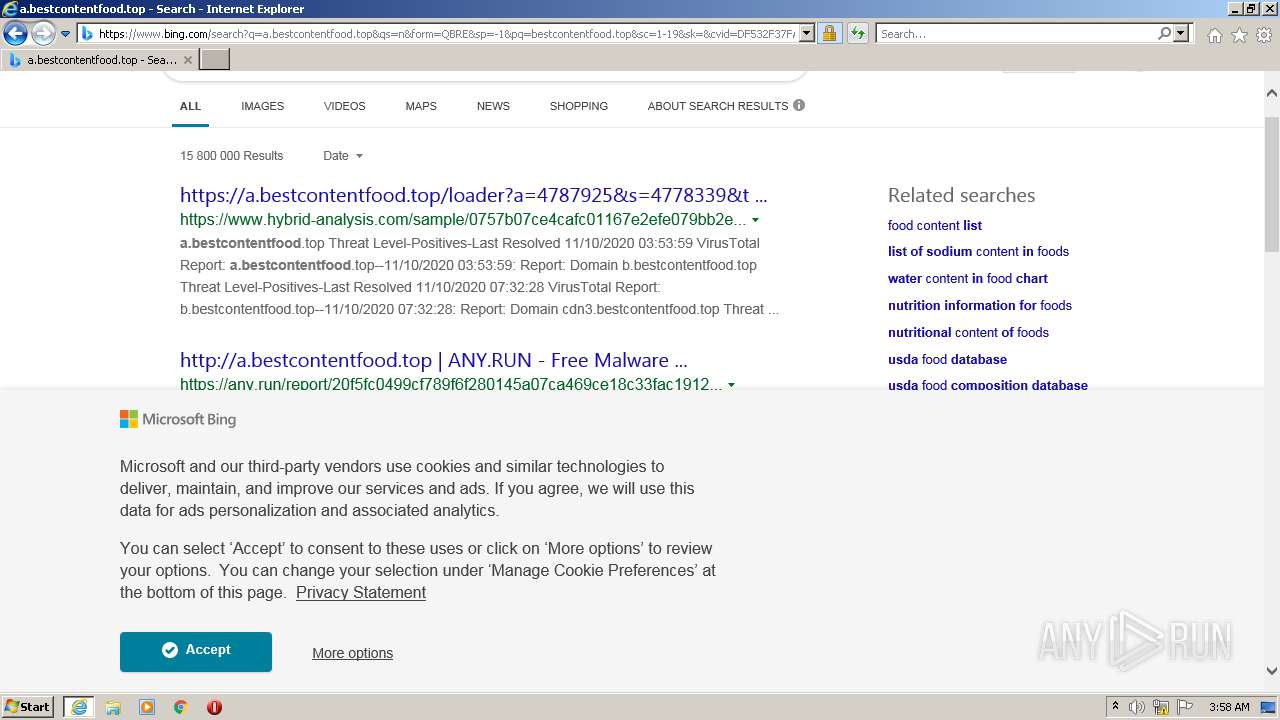Screen dimensions: 1280x720
Task: Click the 'Related searches' heading
Action: tap(961, 195)
